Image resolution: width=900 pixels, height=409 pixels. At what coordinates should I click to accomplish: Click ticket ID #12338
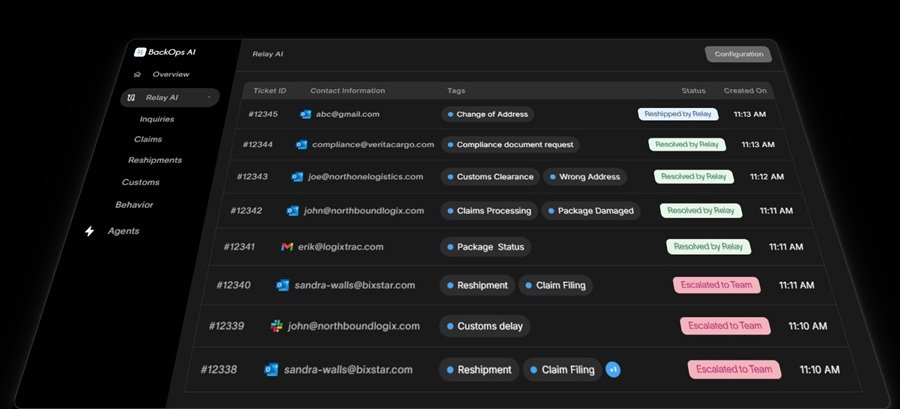pos(219,369)
